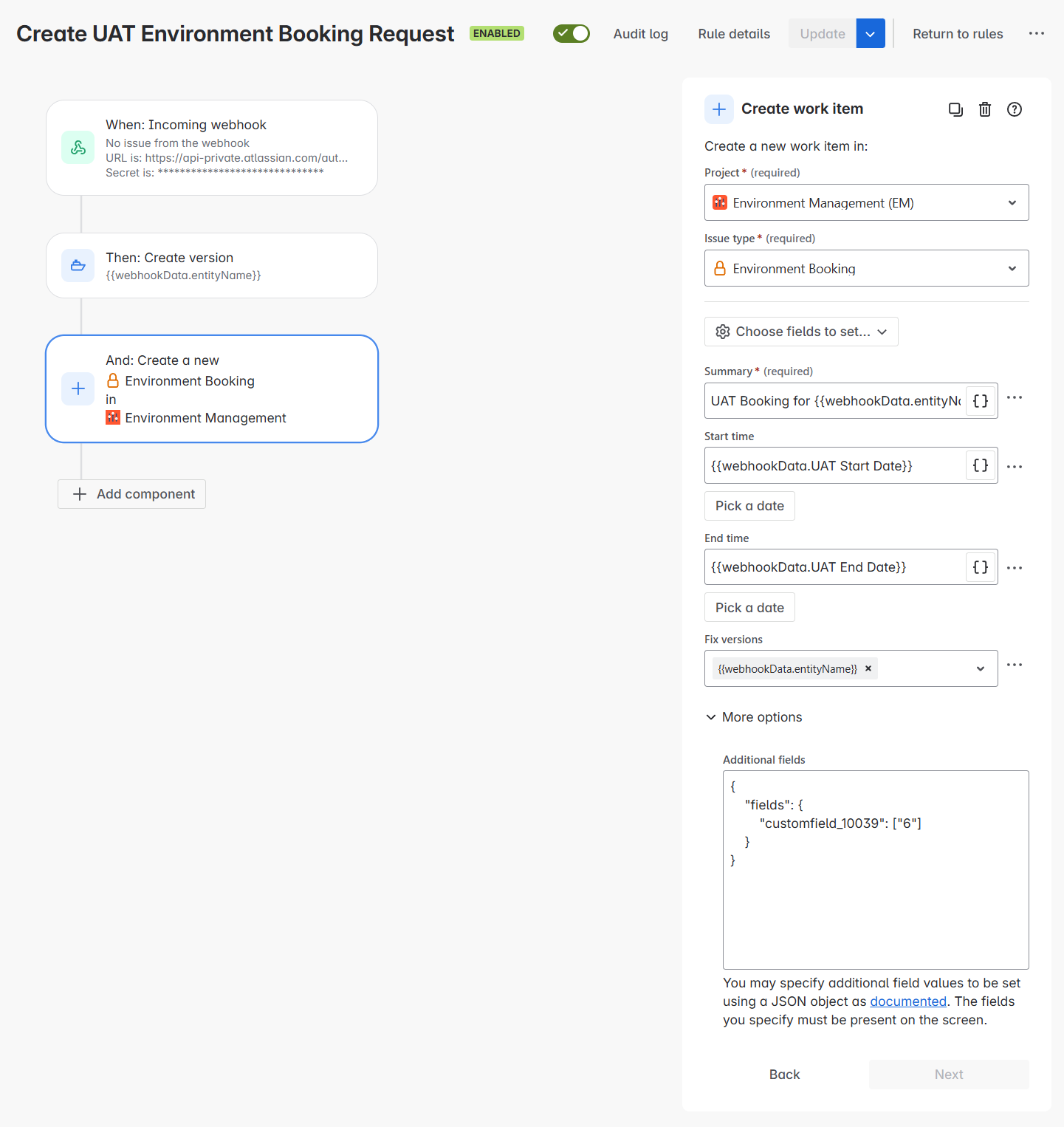This screenshot has width=1064, height=1127.
Task: Open the documented link
Action: (907, 1001)
